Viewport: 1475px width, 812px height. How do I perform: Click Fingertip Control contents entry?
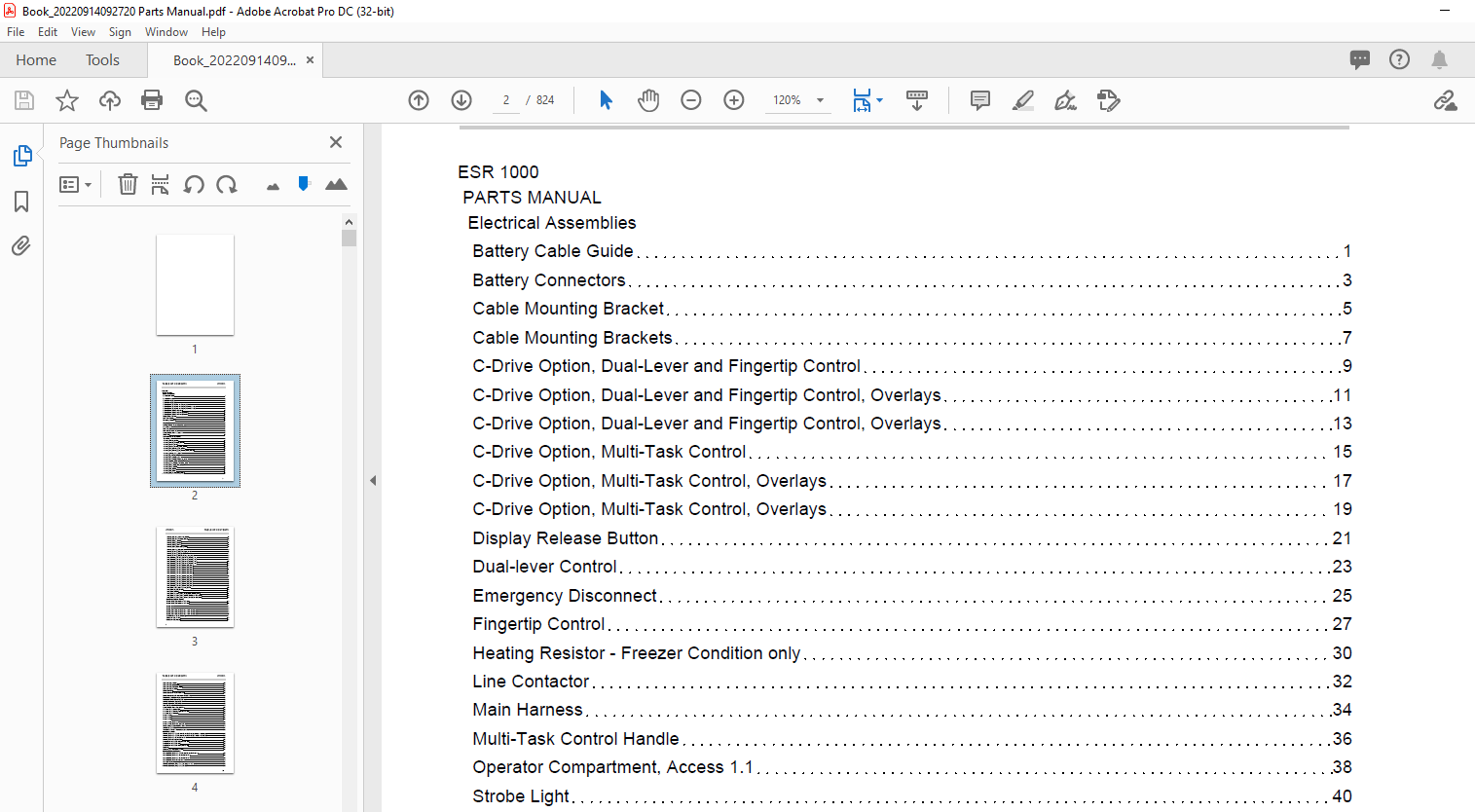tap(911, 624)
